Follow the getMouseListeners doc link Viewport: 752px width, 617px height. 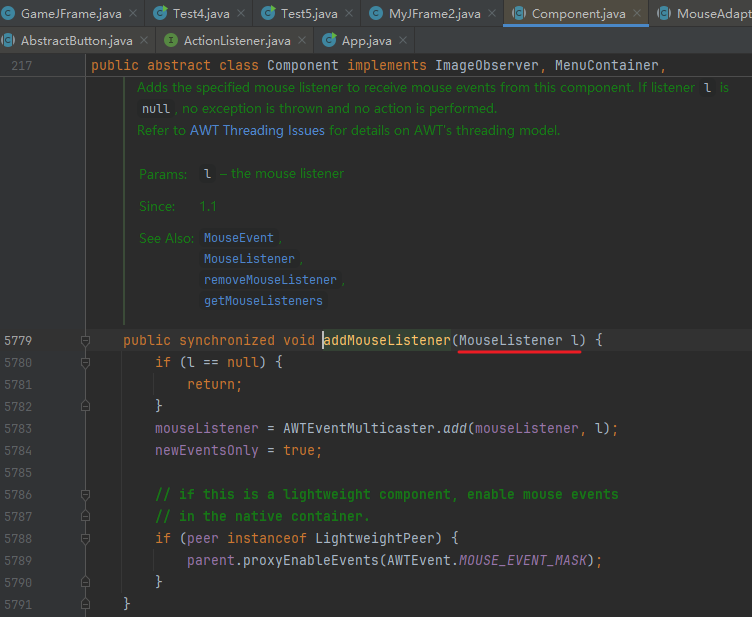263,301
